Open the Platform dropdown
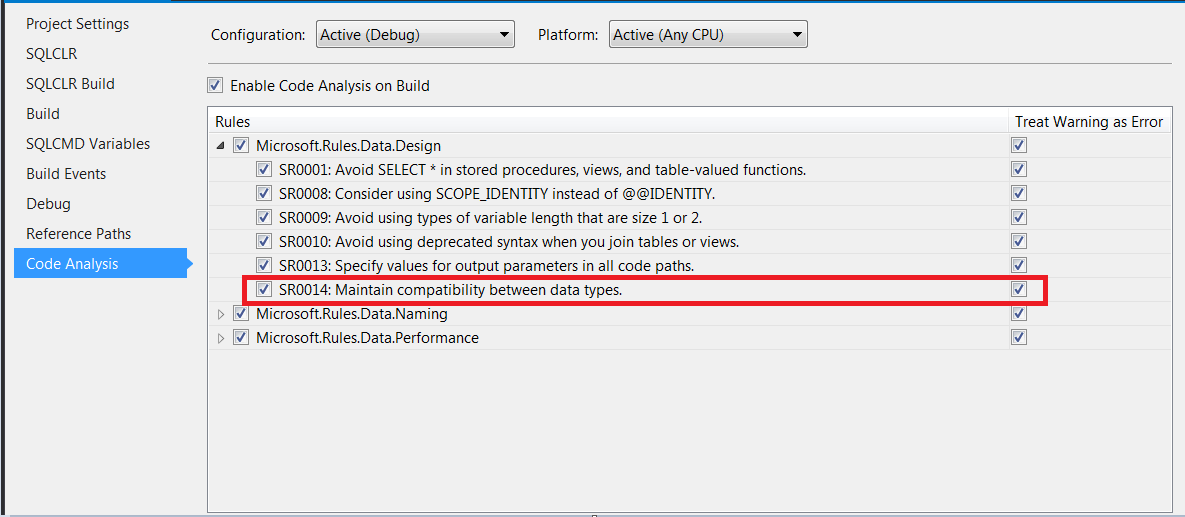Image resolution: width=1185 pixels, height=517 pixels. coord(708,35)
